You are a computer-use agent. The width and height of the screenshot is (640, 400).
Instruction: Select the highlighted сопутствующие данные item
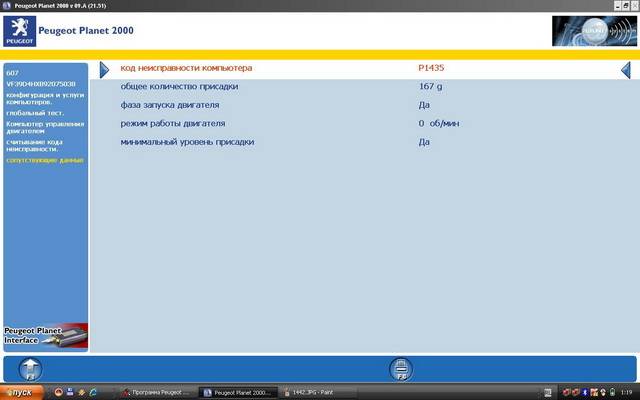pyautogui.click(x=45, y=160)
